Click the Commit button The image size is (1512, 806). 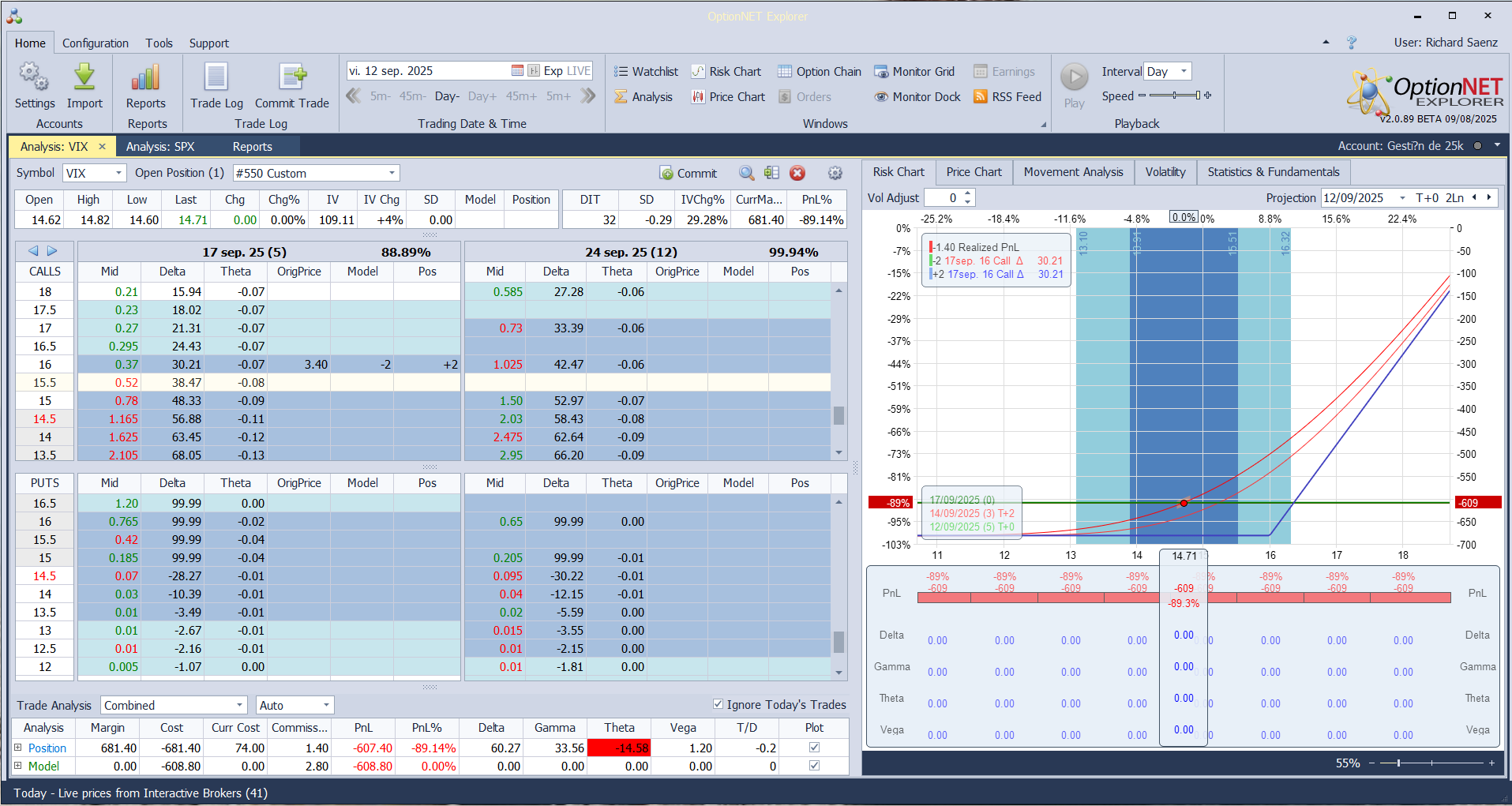pyautogui.click(x=688, y=173)
